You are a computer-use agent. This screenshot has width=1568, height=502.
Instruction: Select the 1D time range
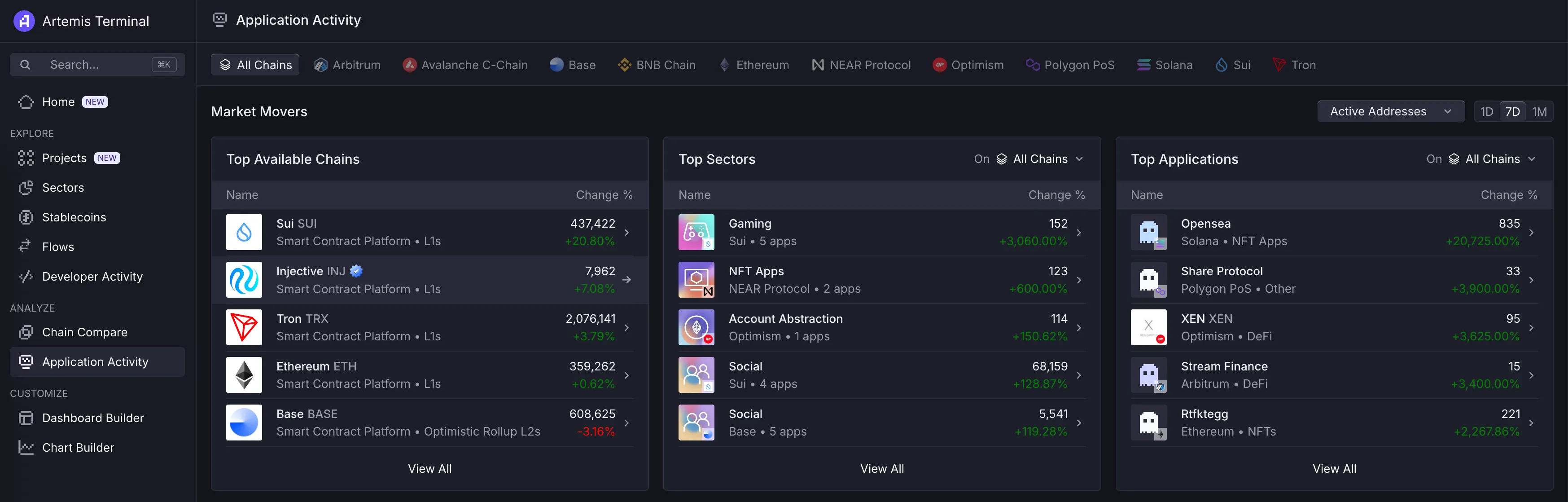tap(1487, 111)
